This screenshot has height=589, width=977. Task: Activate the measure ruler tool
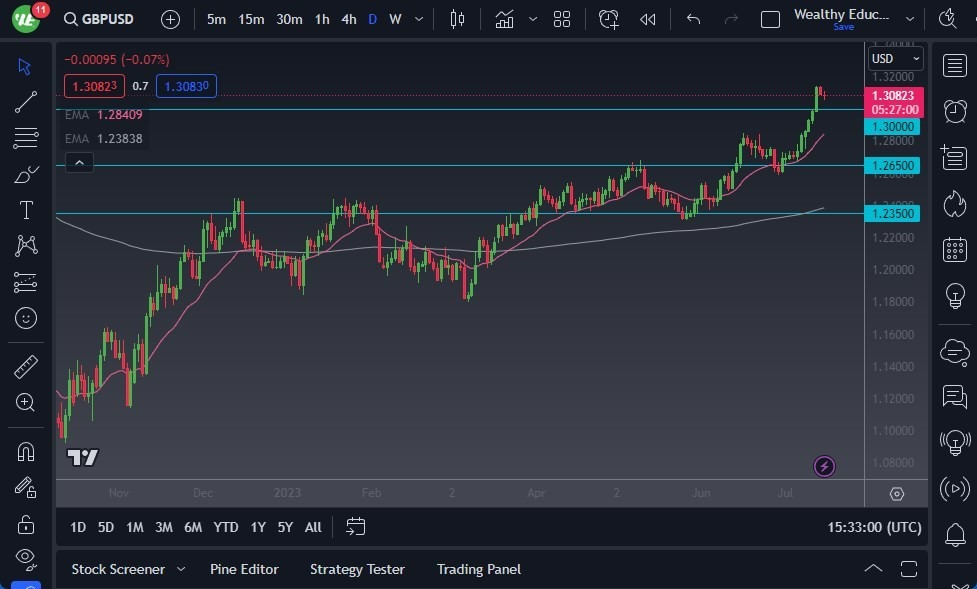(25, 366)
